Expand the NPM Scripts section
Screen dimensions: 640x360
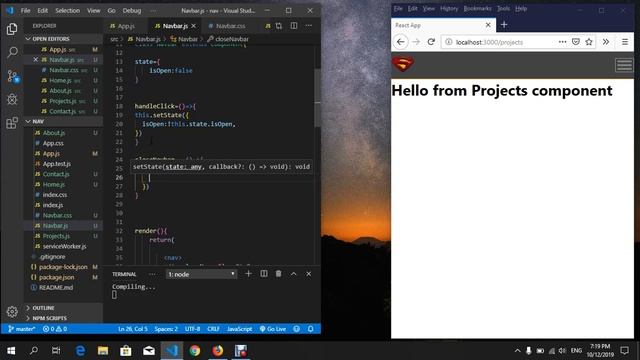tap(63, 318)
